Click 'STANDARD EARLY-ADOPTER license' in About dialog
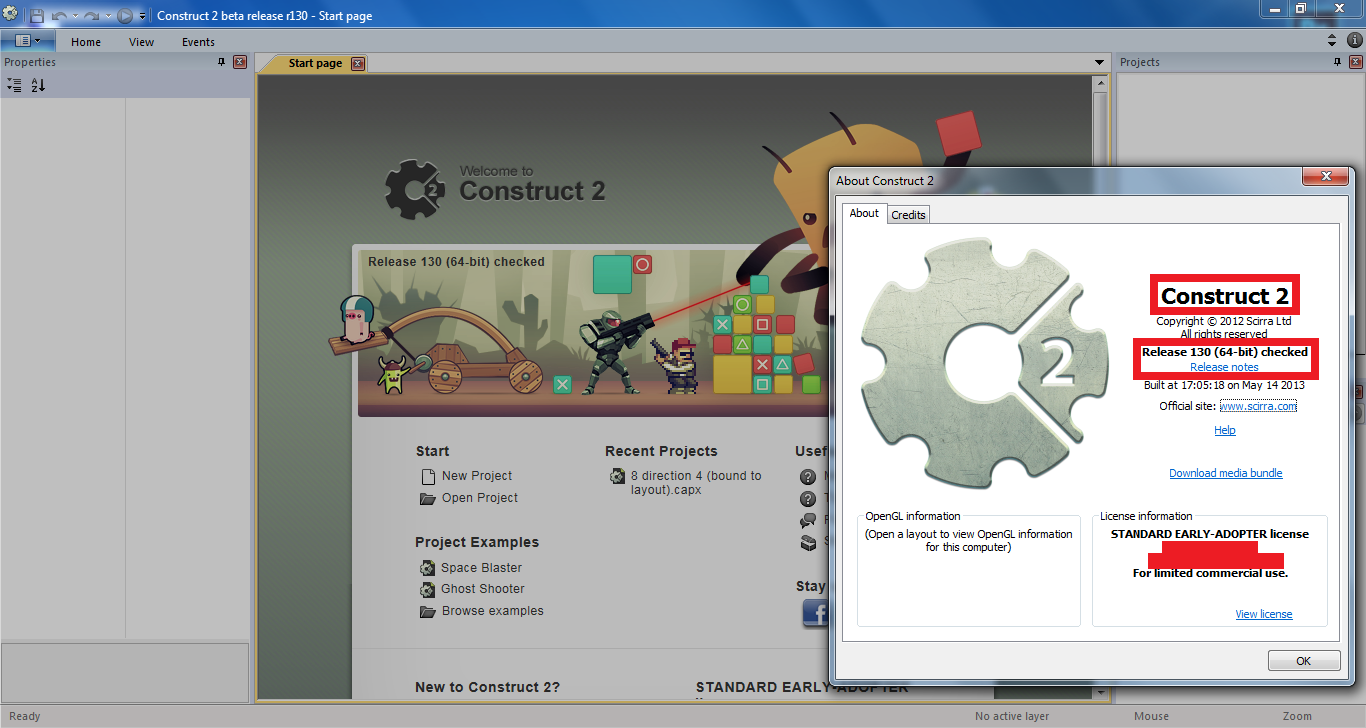Screen dimensions: 1366x728 click(1209, 534)
